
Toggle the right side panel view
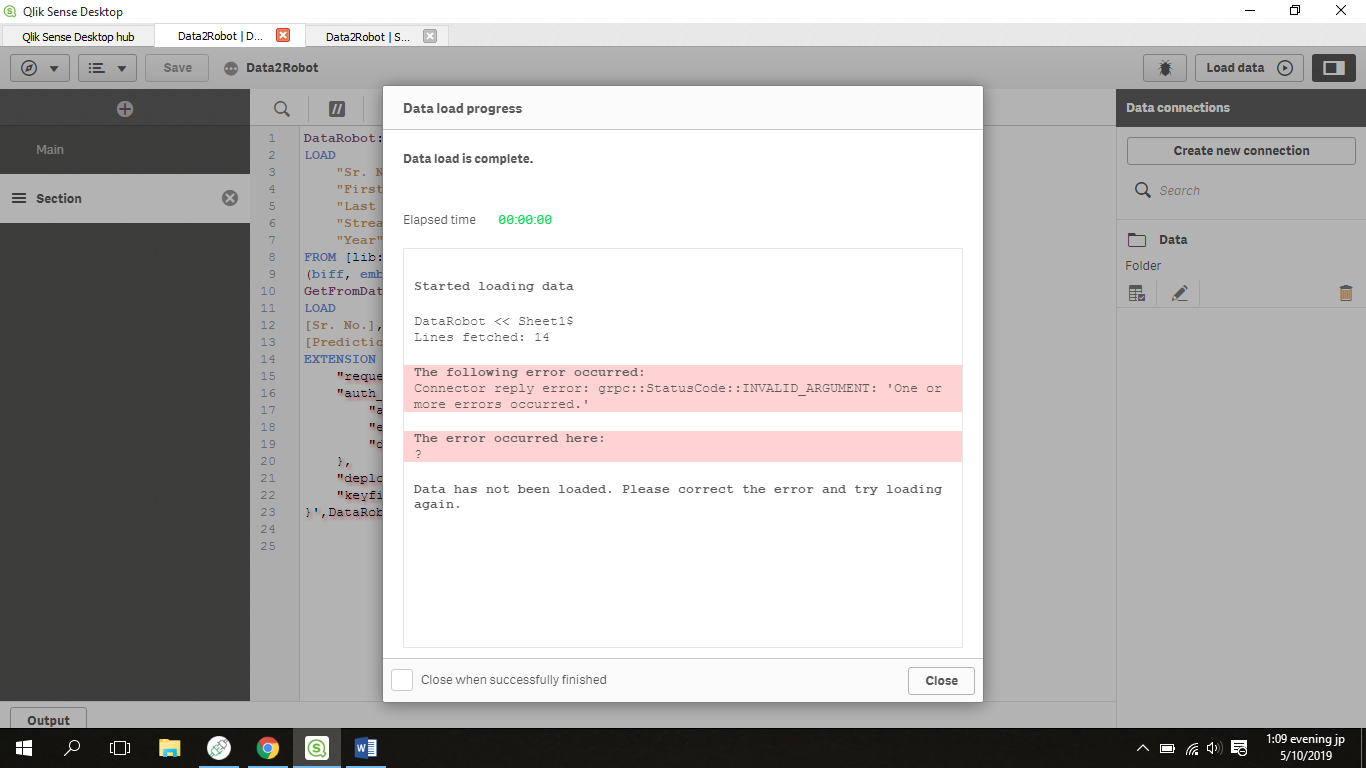(1333, 68)
